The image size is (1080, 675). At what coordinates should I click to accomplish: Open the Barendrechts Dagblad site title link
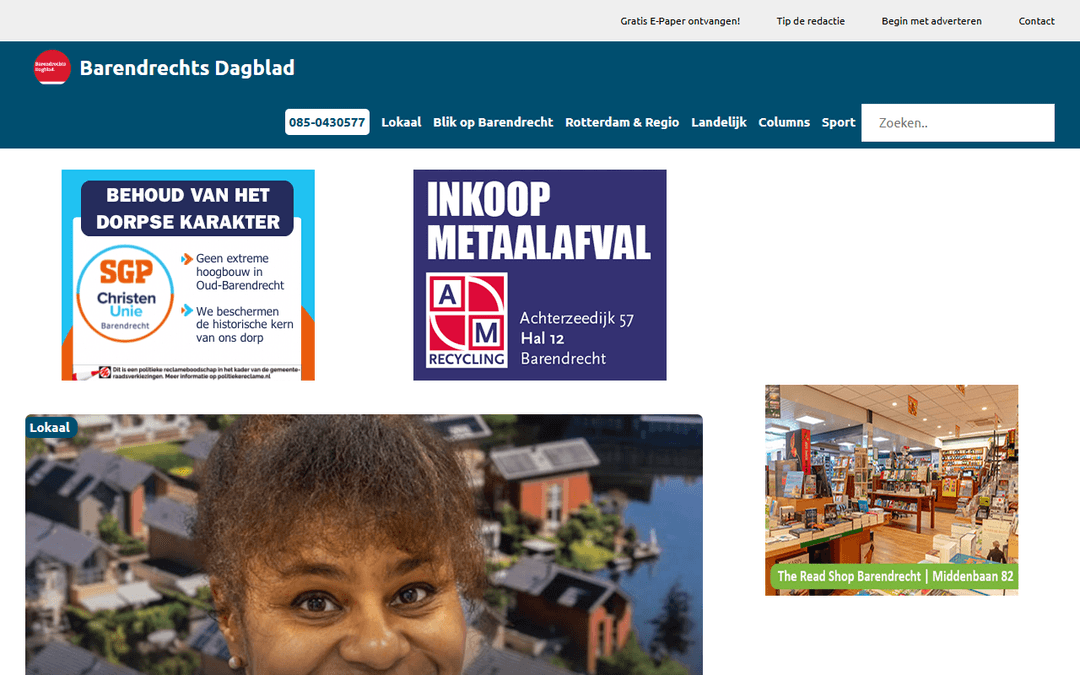click(x=187, y=68)
